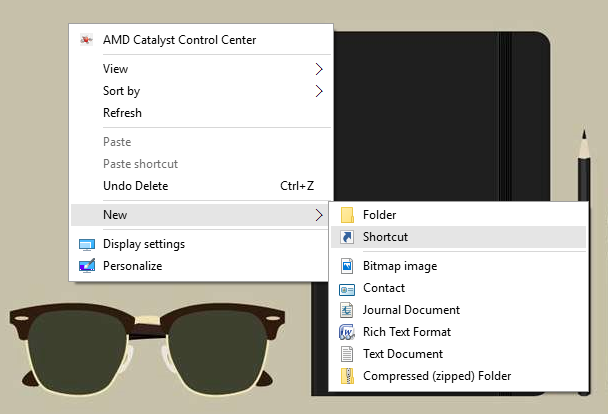The image size is (608, 414).
Task: Click the yellow Folder icon
Action: [347, 215]
